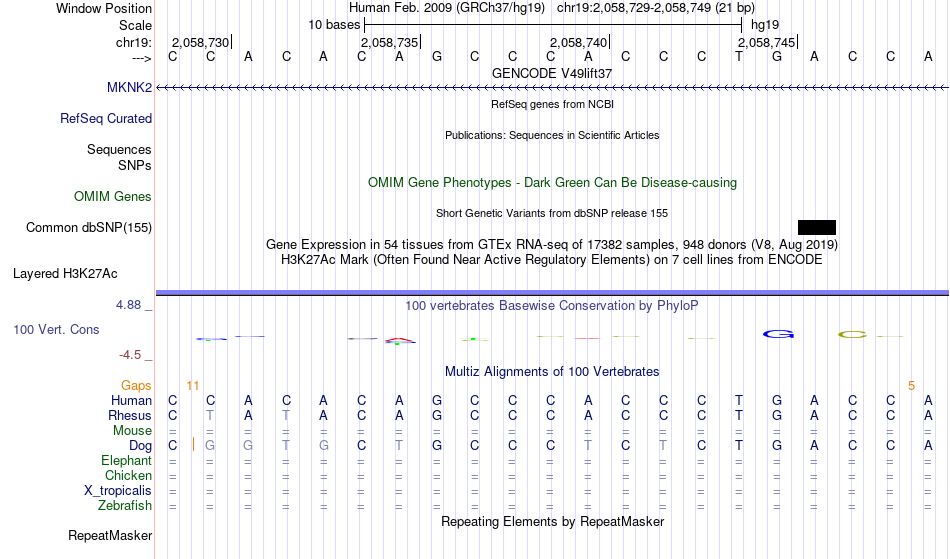The height and width of the screenshot is (559, 950).
Task: Click the Multiz Alignments of 100 Vertebrates title
Action: click(x=552, y=372)
